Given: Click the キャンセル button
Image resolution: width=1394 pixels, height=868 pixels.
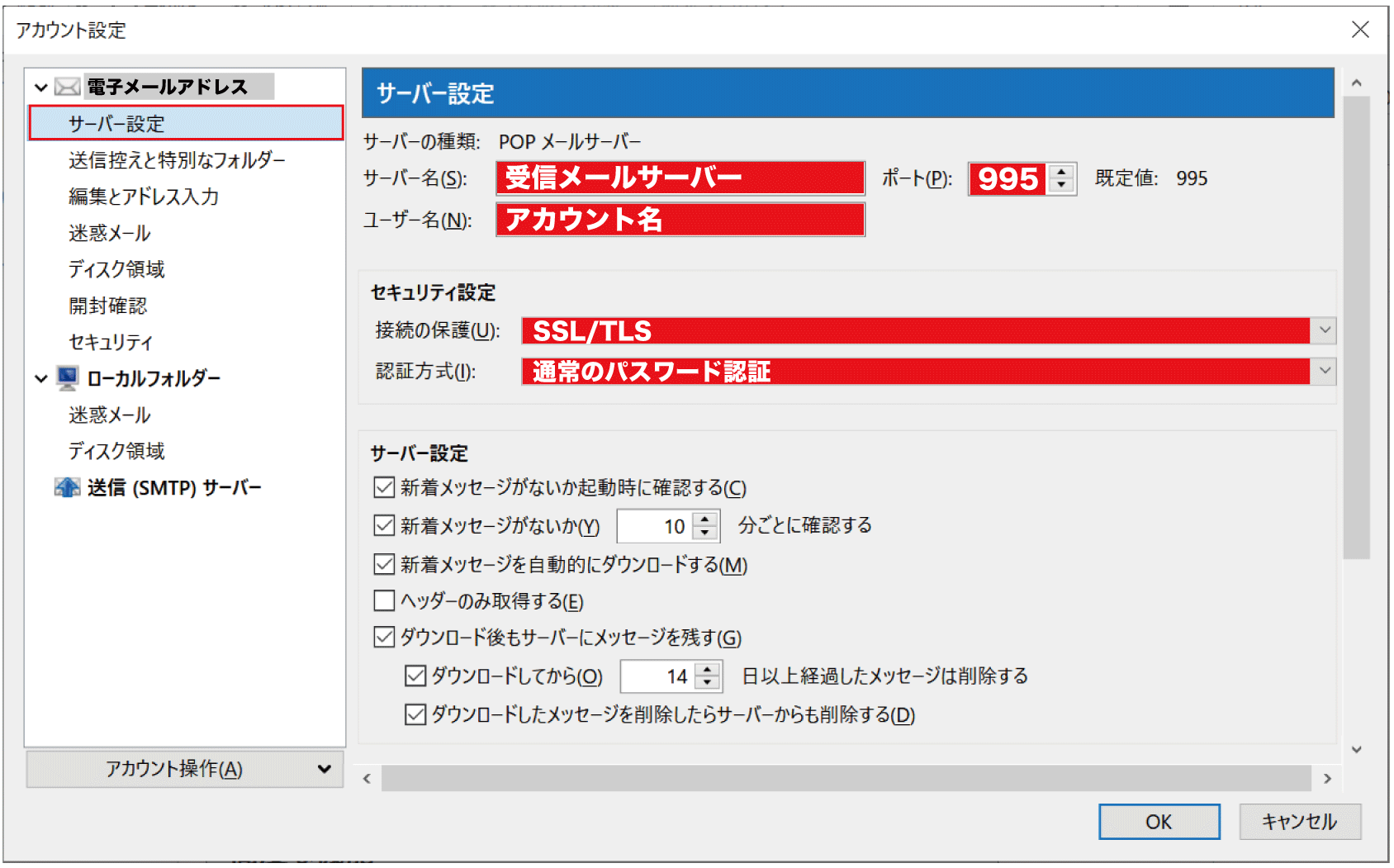Looking at the screenshot, I should tap(1299, 822).
